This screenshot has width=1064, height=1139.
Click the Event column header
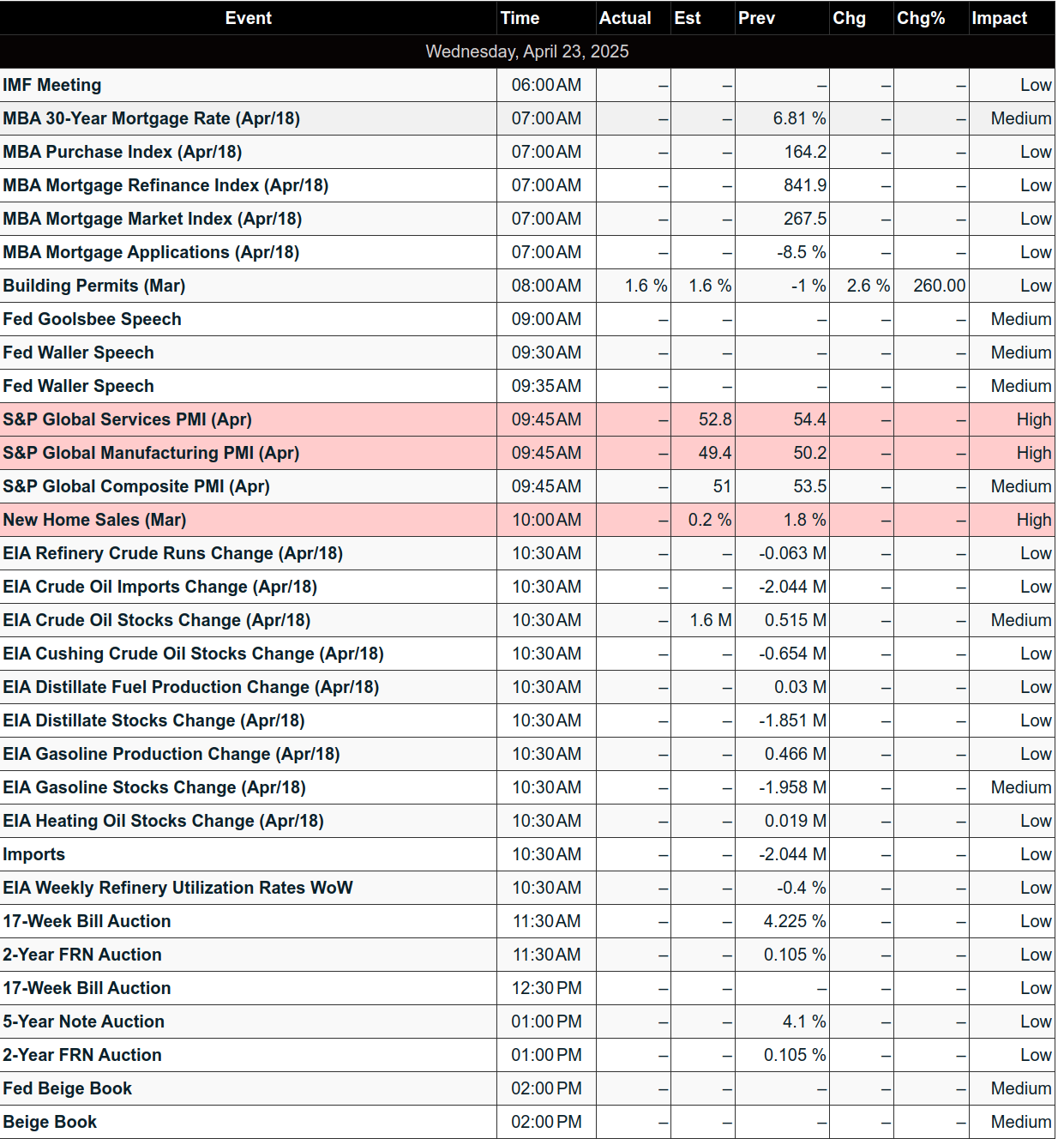pos(248,18)
